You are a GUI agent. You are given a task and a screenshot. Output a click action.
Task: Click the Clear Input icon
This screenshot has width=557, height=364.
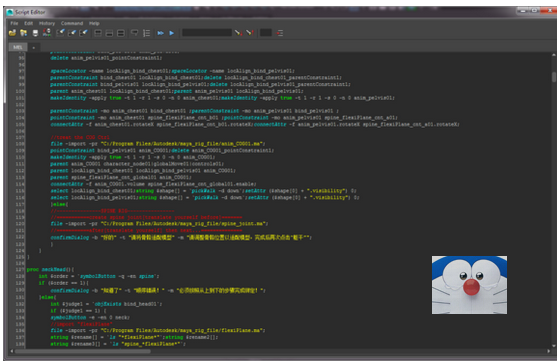(x=72, y=33)
